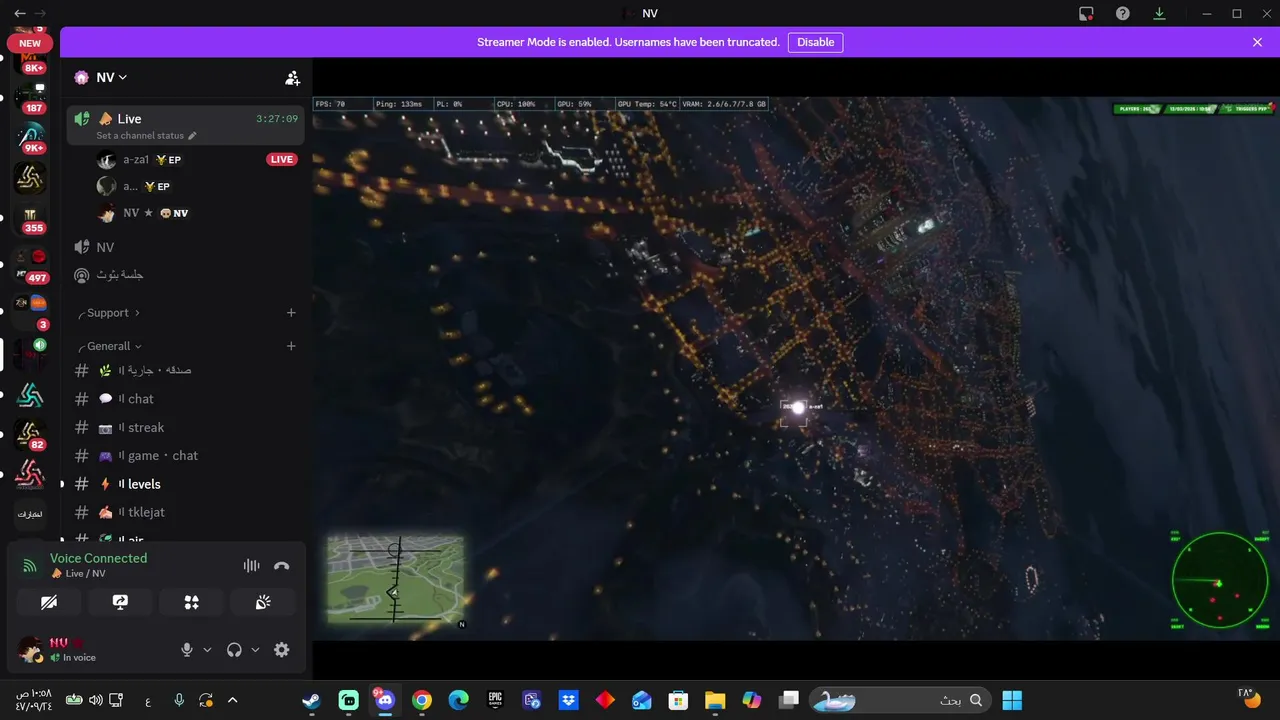Open User Settings gear
This screenshot has height=720, width=1280.
282,650
